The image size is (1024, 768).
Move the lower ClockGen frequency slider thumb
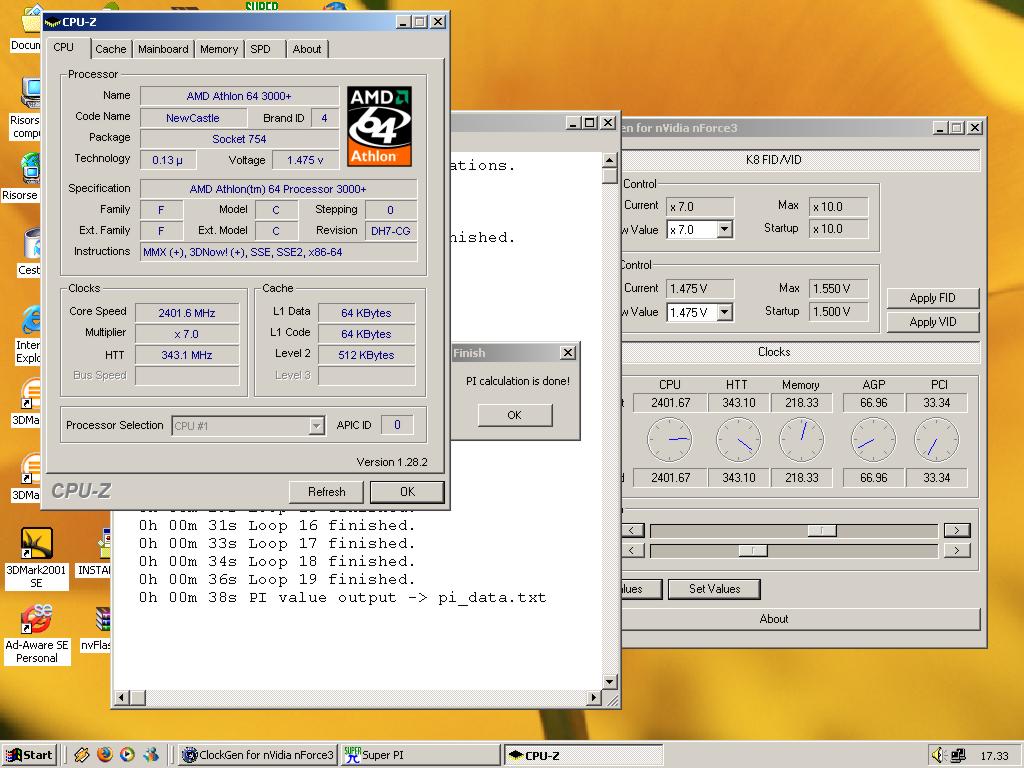click(753, 551)
